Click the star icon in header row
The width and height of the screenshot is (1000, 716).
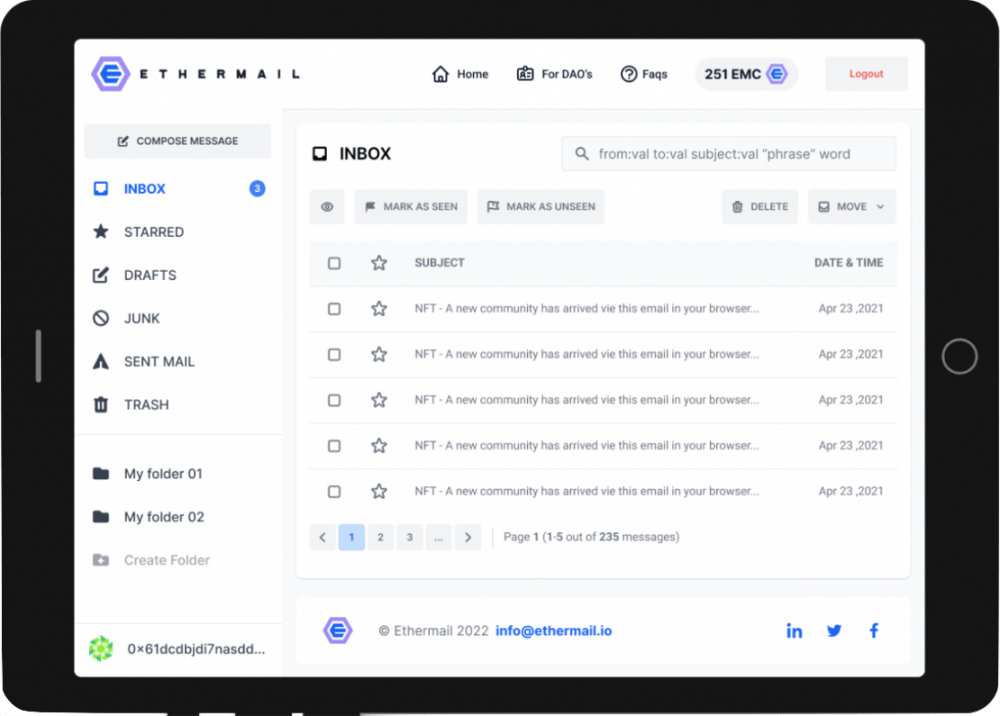coord(379,263)
